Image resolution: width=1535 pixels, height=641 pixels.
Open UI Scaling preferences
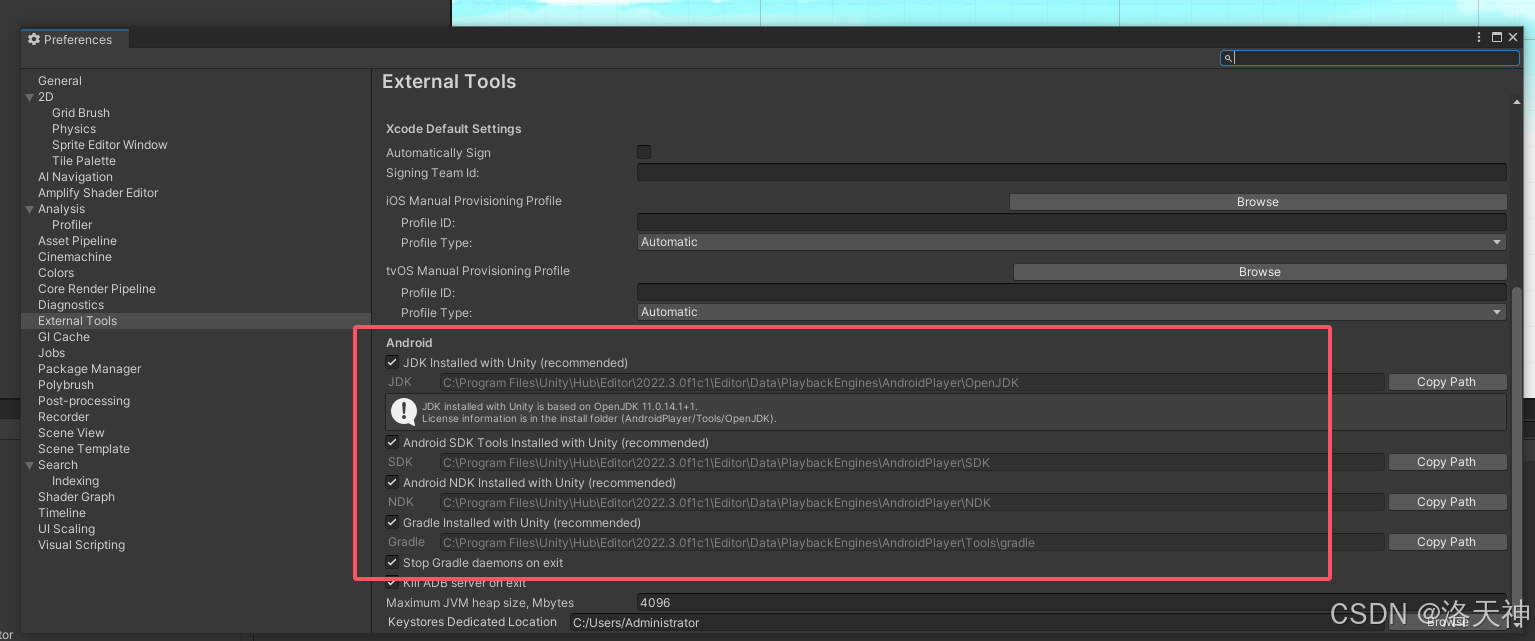[67, 529]
